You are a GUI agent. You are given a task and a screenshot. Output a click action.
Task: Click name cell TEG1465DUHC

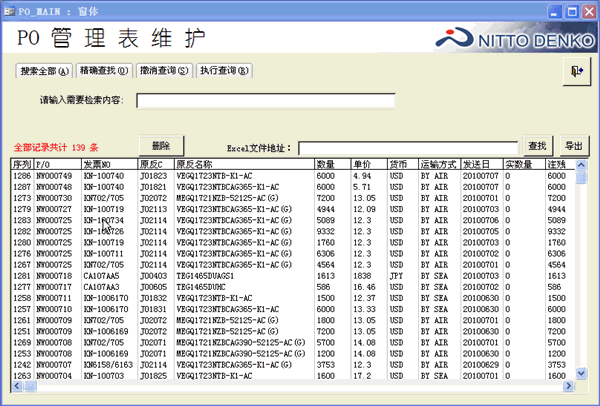[201, 287]
